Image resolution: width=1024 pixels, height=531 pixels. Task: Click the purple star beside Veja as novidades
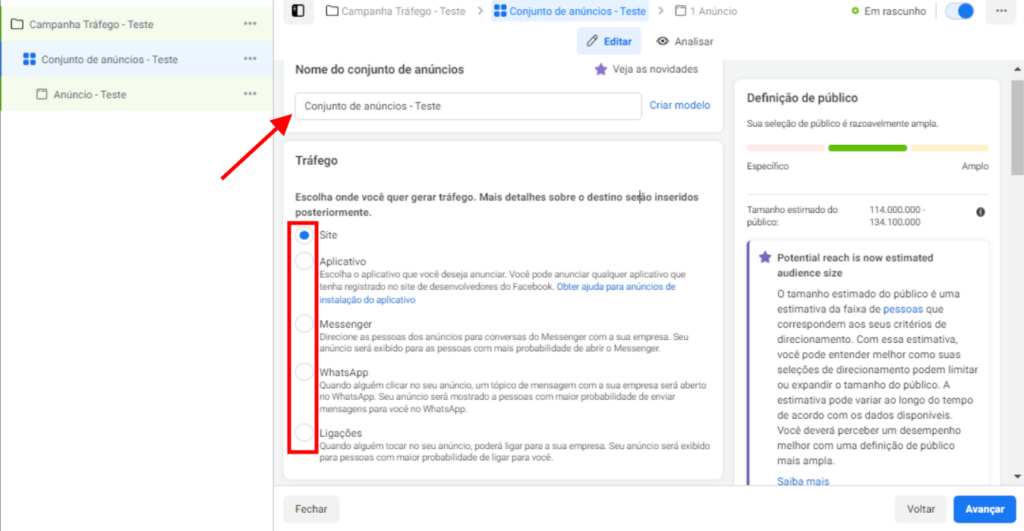tap(601, 69)
